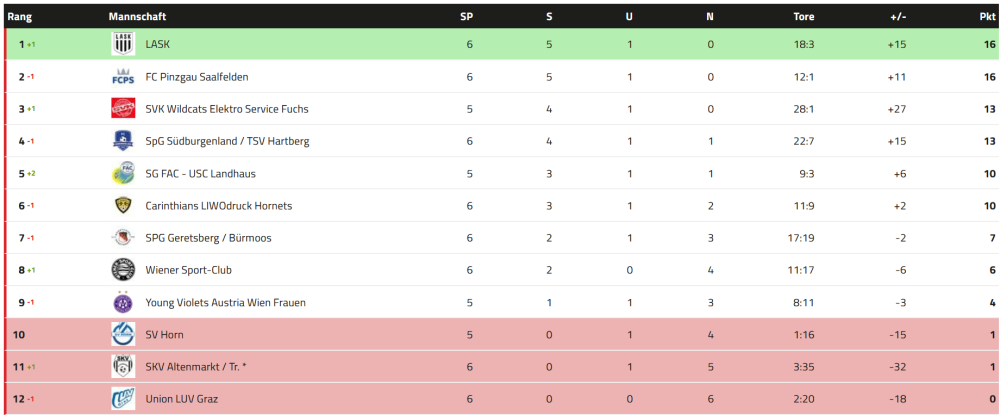Select the SpG Südburgenland / TSV Hartberg logo
1000x415 pixels.
[x=123, y=141]
